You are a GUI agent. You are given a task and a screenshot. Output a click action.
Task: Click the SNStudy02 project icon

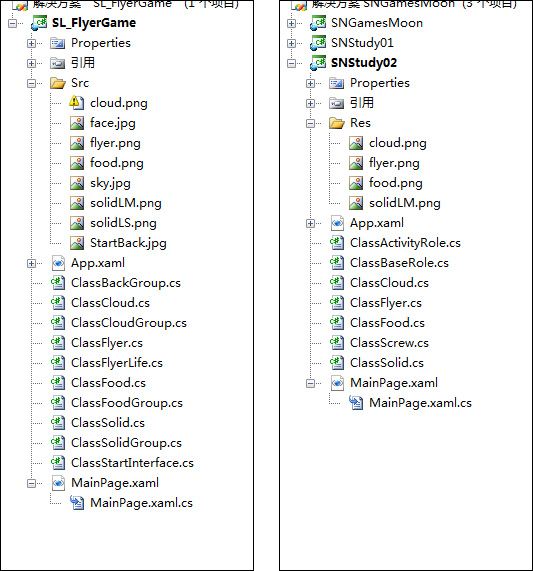coord(318,63)
